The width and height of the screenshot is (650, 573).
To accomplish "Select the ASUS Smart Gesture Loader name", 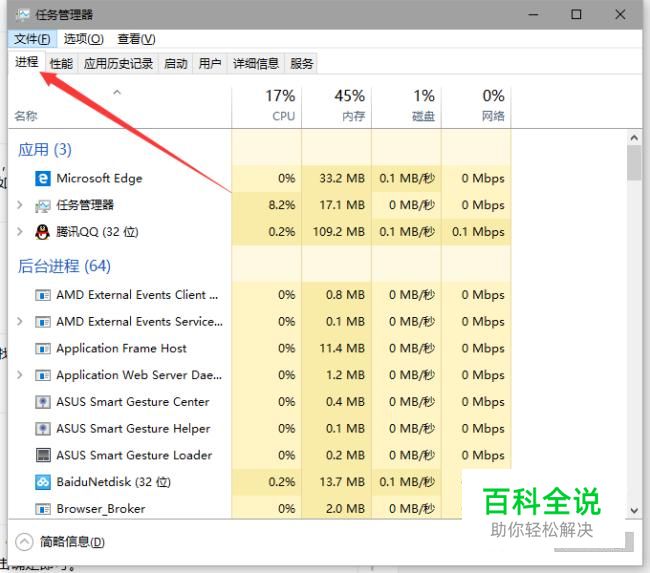I will 134,455.
